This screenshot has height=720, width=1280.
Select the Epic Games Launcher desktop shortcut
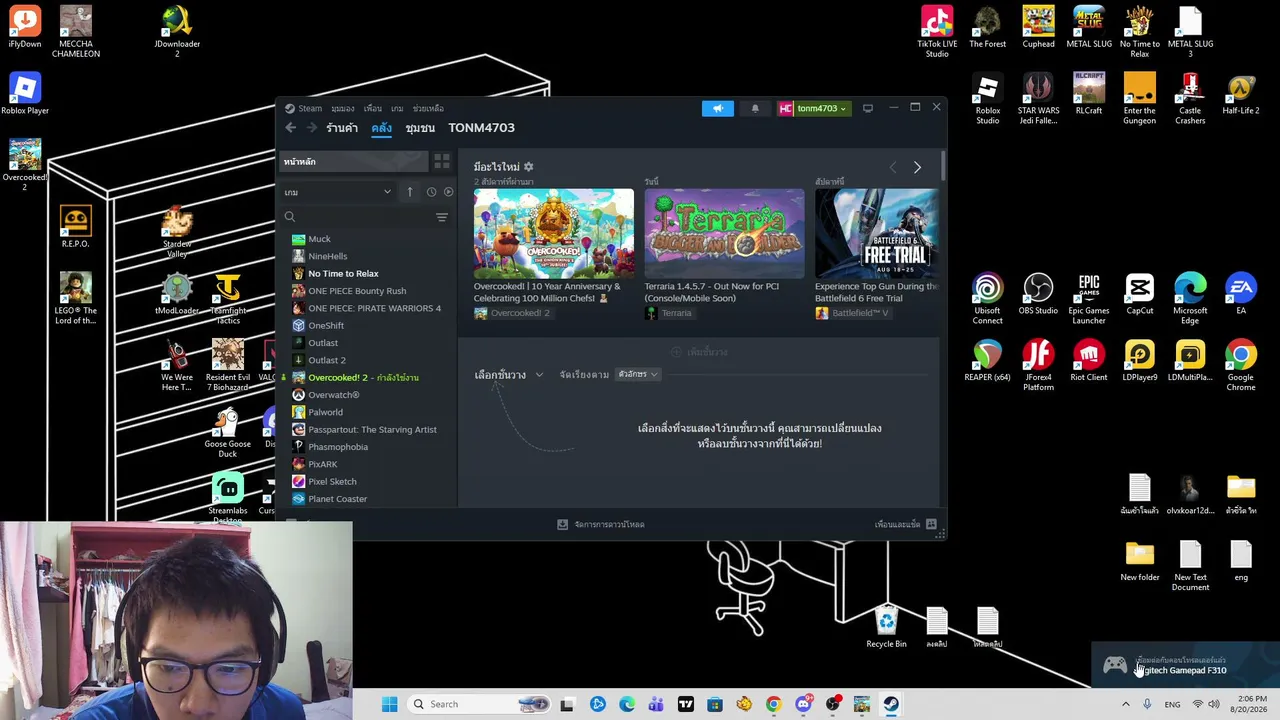pyautogui.click(x=1089, y=299)
